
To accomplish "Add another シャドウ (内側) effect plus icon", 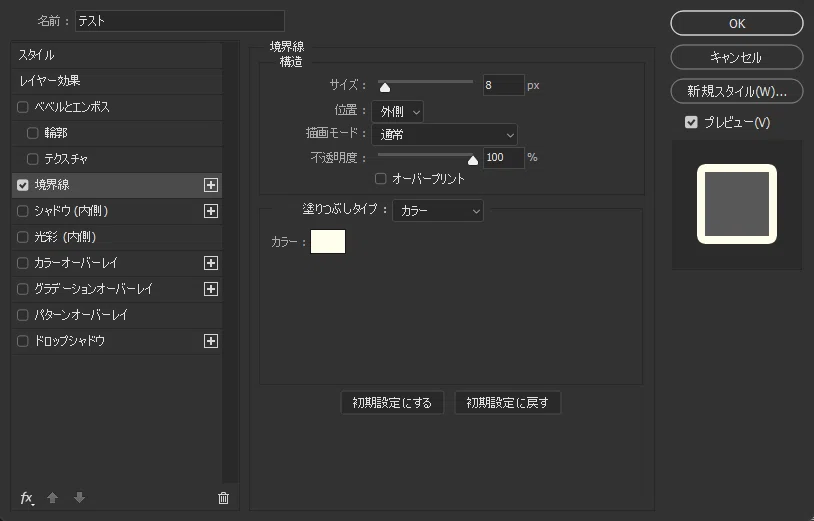I will [x=211, y=211].
